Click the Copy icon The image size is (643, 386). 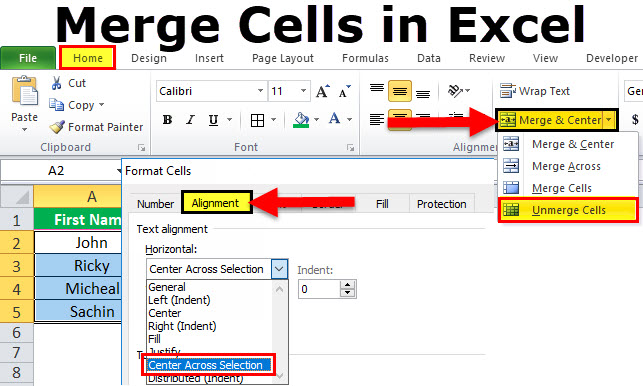(x=57, y=105)
